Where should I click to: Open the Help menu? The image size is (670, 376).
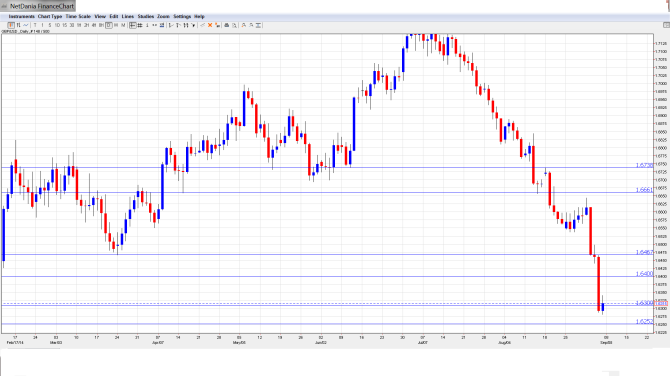click(x=199, y=16)
